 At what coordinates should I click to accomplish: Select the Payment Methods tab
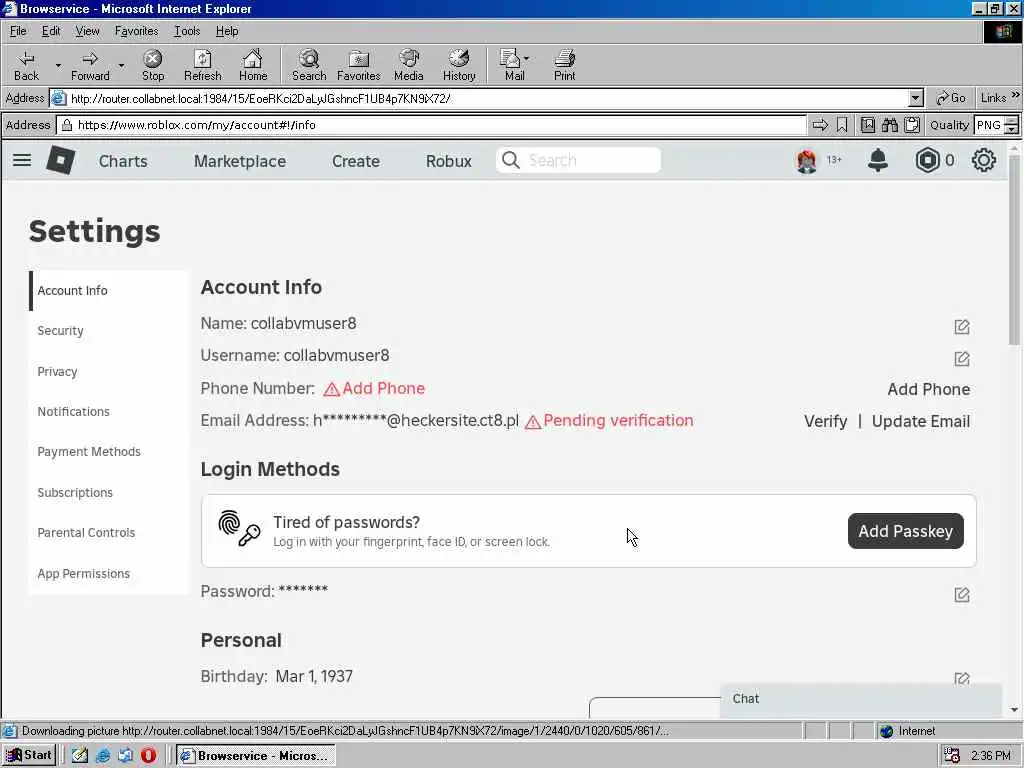[109, 452]
